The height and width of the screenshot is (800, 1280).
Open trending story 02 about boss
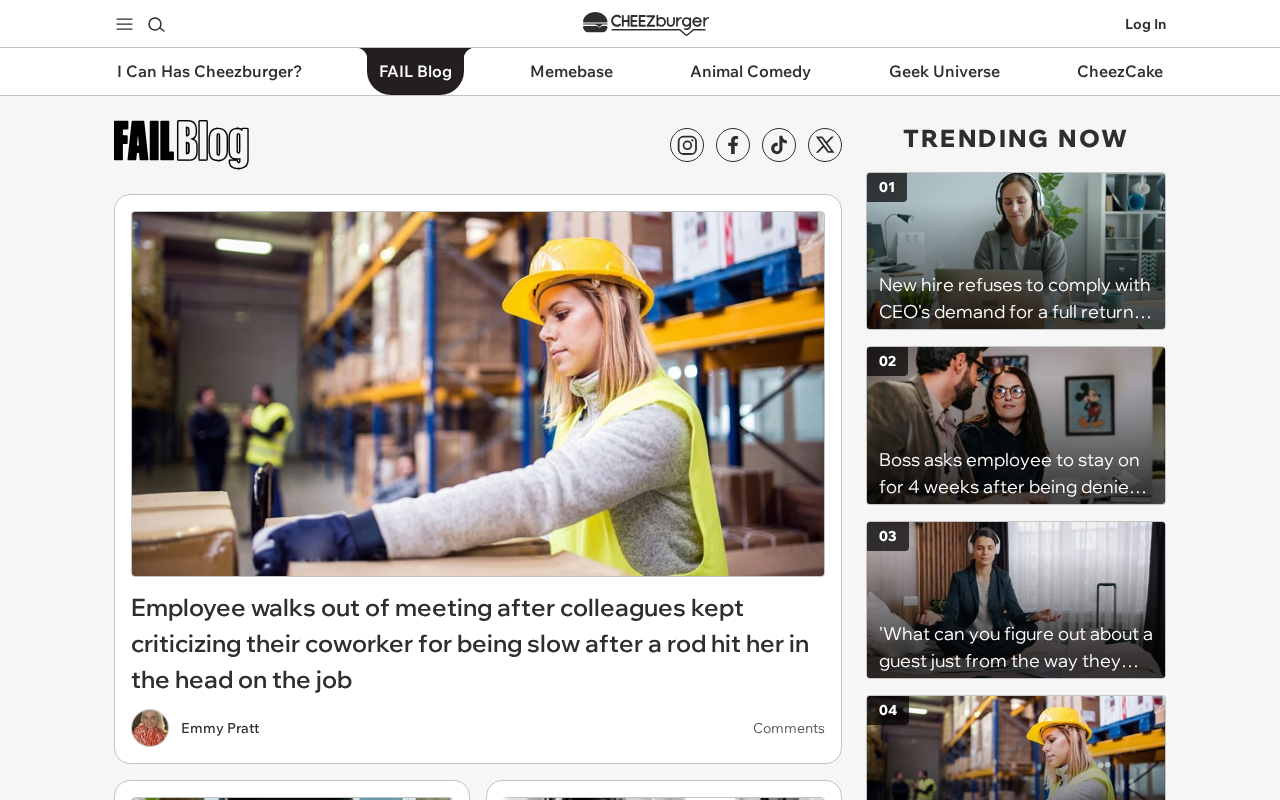(1016, 426)
